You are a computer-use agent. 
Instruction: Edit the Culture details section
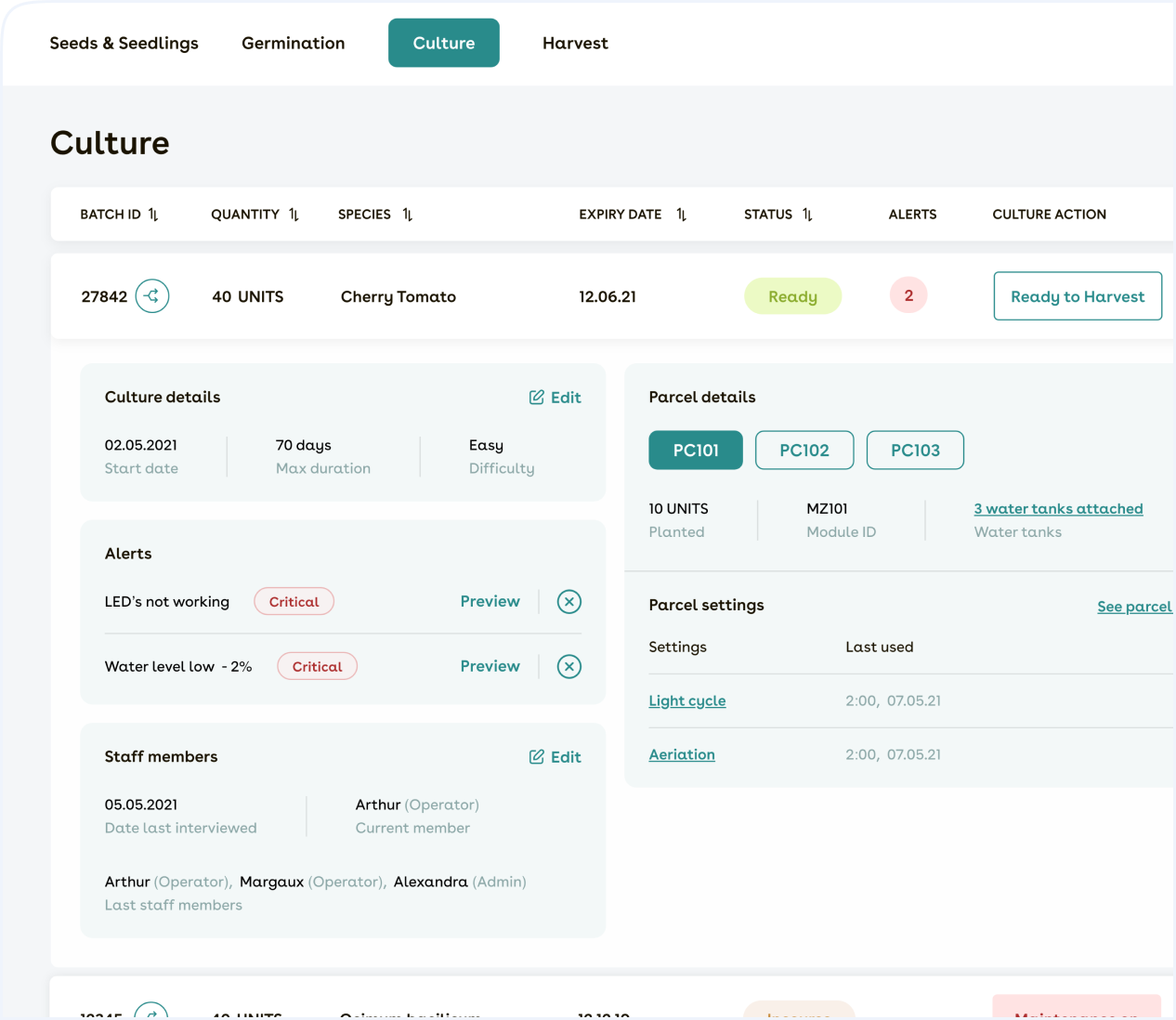(555, 398)
